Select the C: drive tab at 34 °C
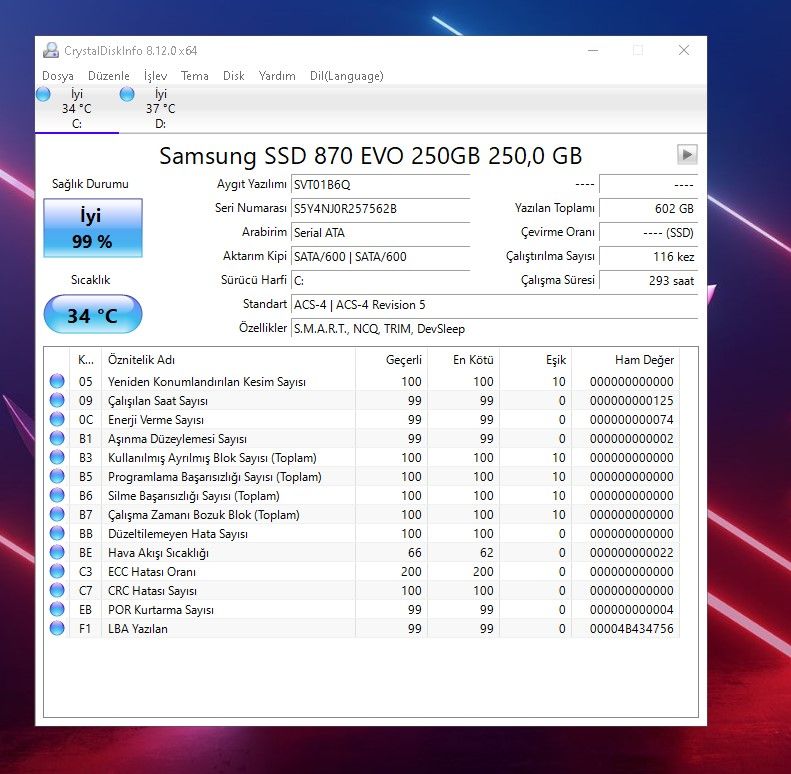This screenshot has width=791, height=774. tap(77, 108)
